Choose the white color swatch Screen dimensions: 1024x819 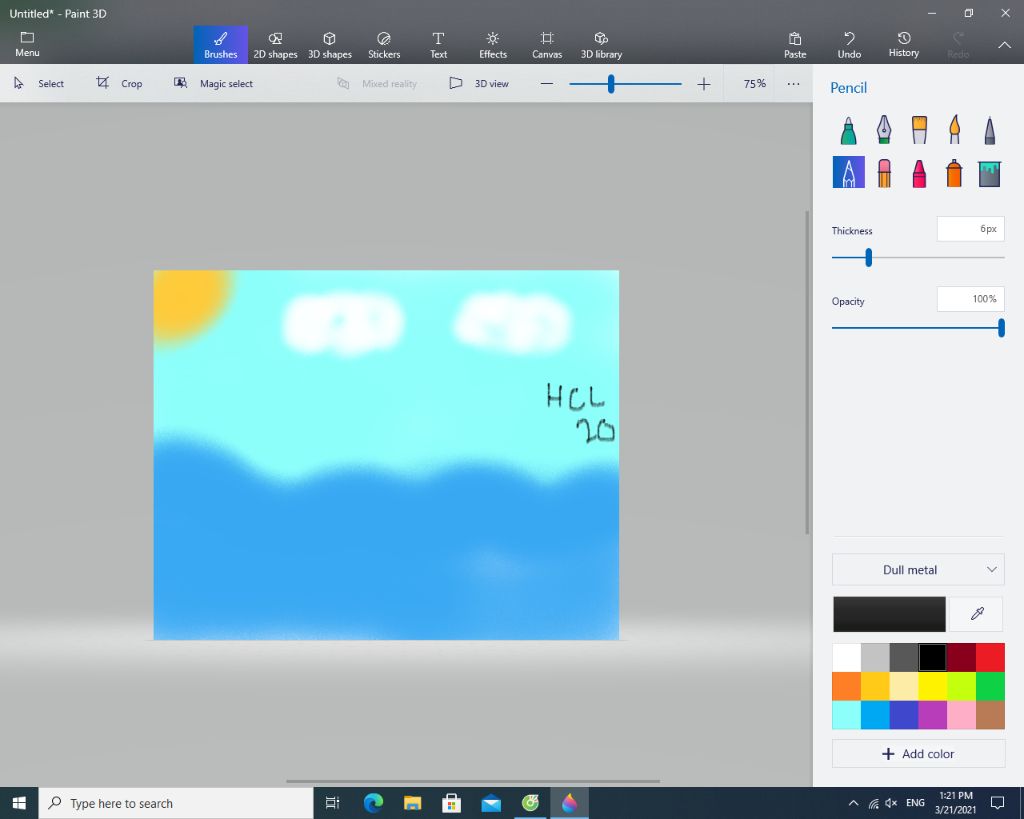(846, 658)
